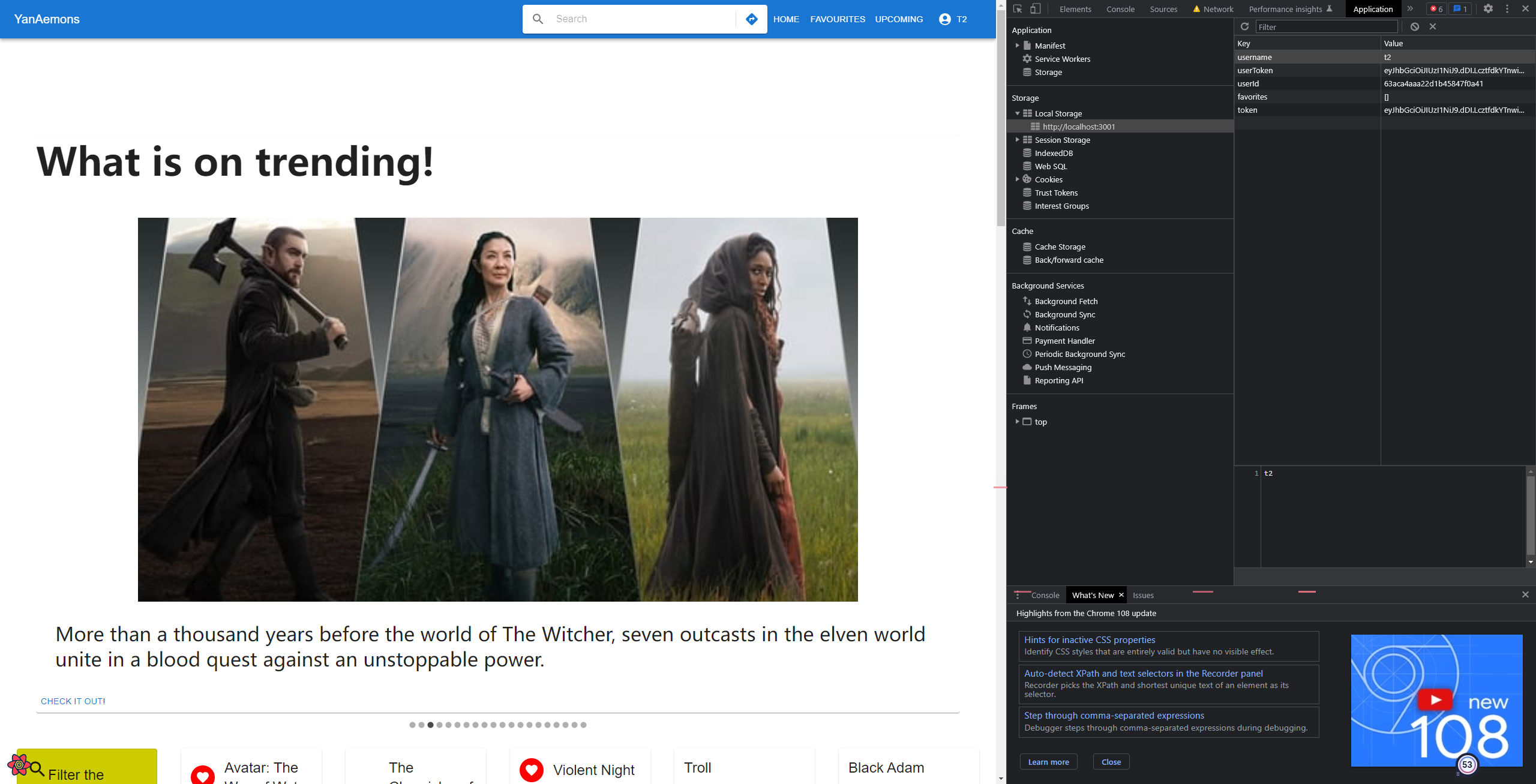Click the Learn more button
The image size is (1536, 784).
pyautogui.click(x=1048, y=762)
